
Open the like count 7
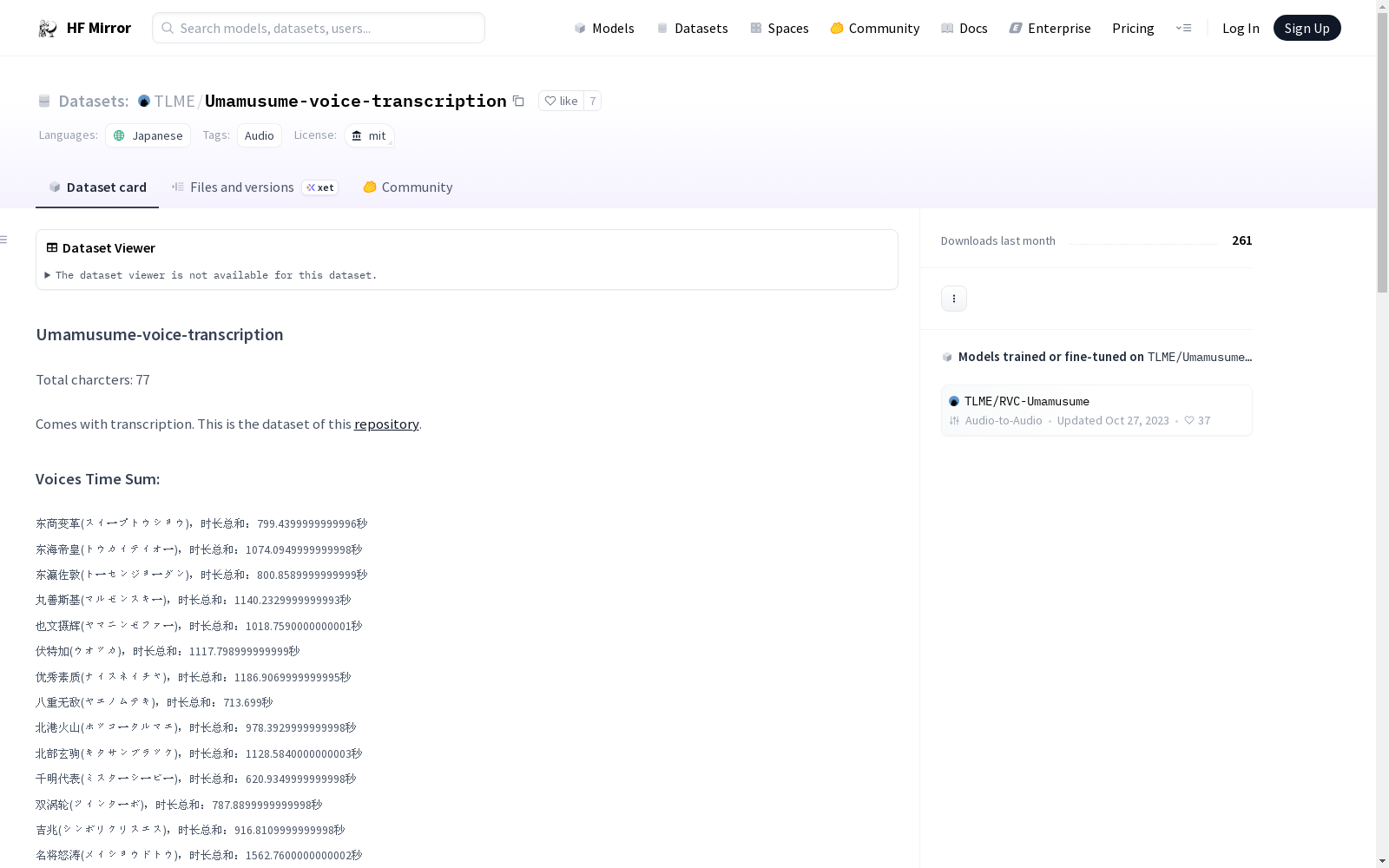(593, 101)
